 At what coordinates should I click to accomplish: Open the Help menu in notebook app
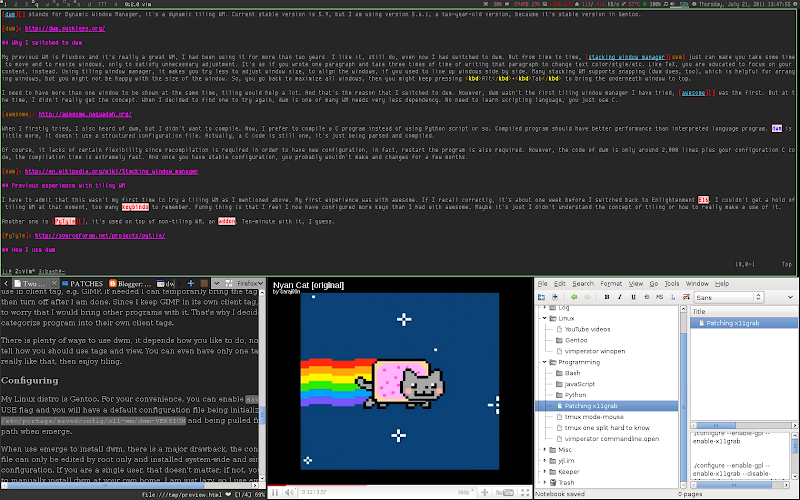point(721,284)
